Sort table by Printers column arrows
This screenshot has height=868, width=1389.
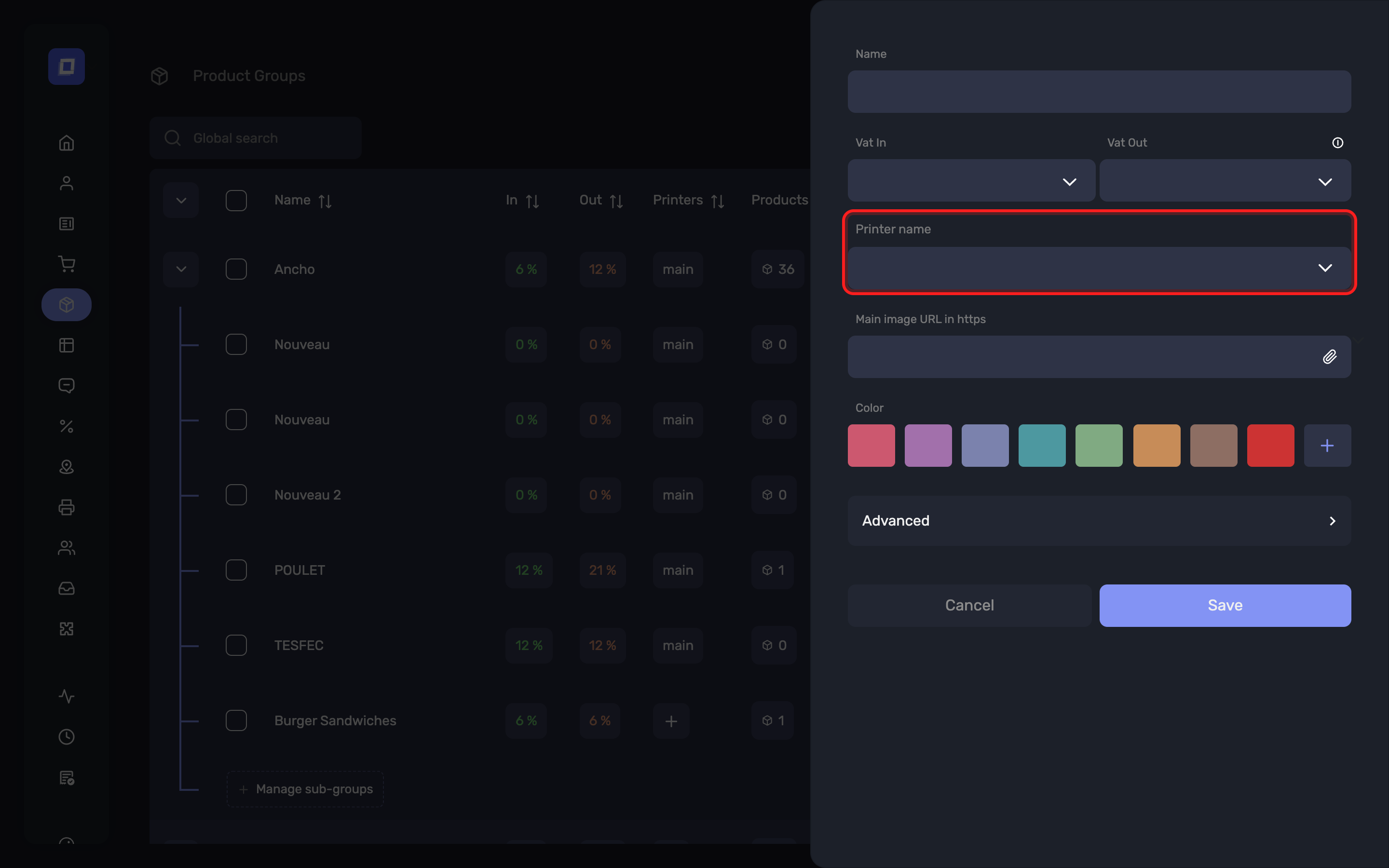tap(718, 201)
